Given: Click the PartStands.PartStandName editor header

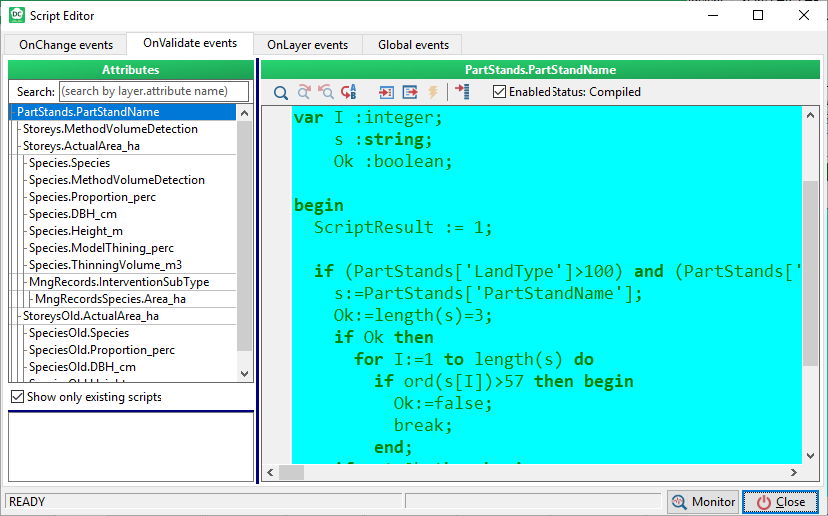Looking at the screenshot, I should (540, 70).
